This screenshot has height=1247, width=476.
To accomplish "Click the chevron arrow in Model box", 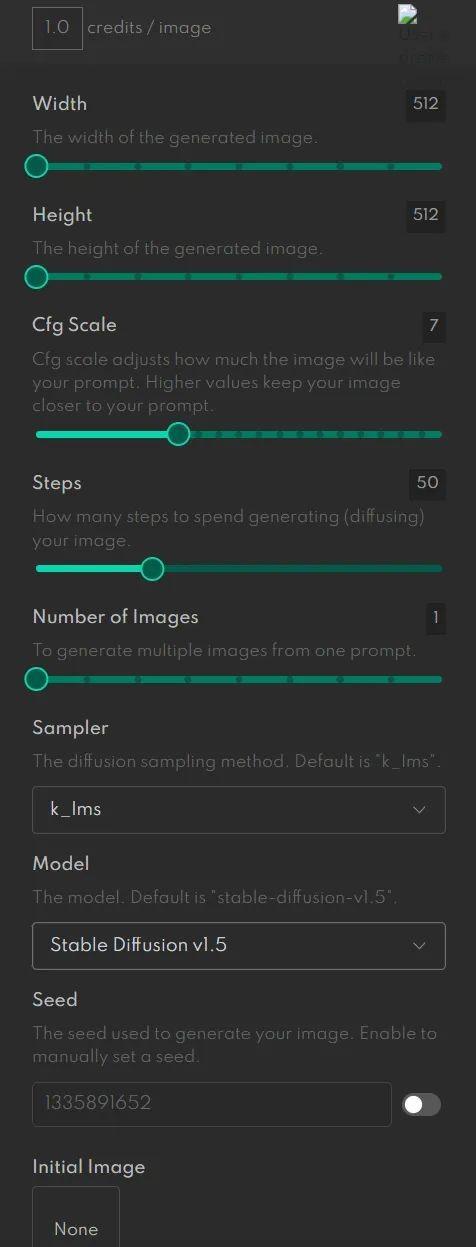I will coord(420,946).
